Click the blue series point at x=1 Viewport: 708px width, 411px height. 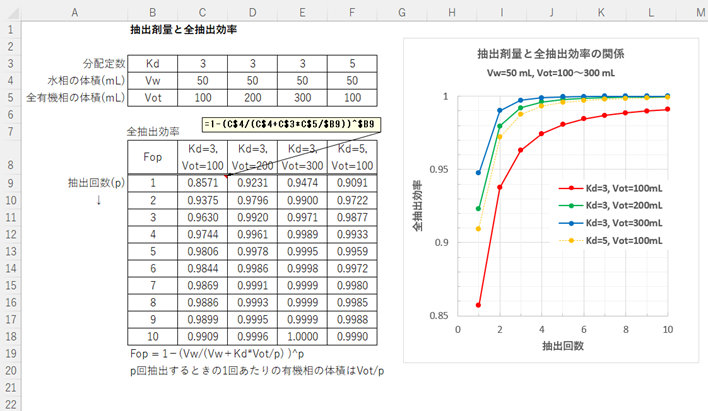(x=479, y=173)
